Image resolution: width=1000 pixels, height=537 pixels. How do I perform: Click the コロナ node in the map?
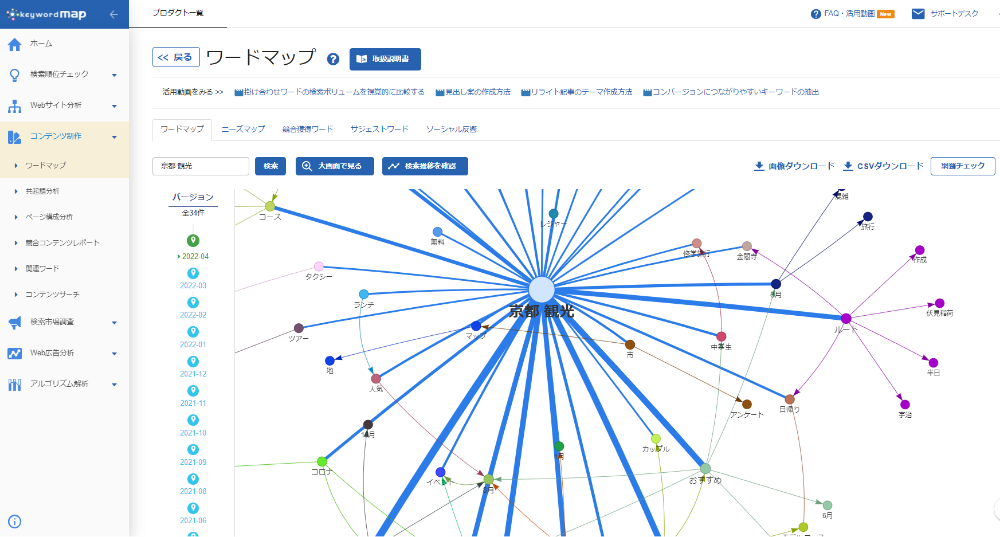tap(322, 462)
